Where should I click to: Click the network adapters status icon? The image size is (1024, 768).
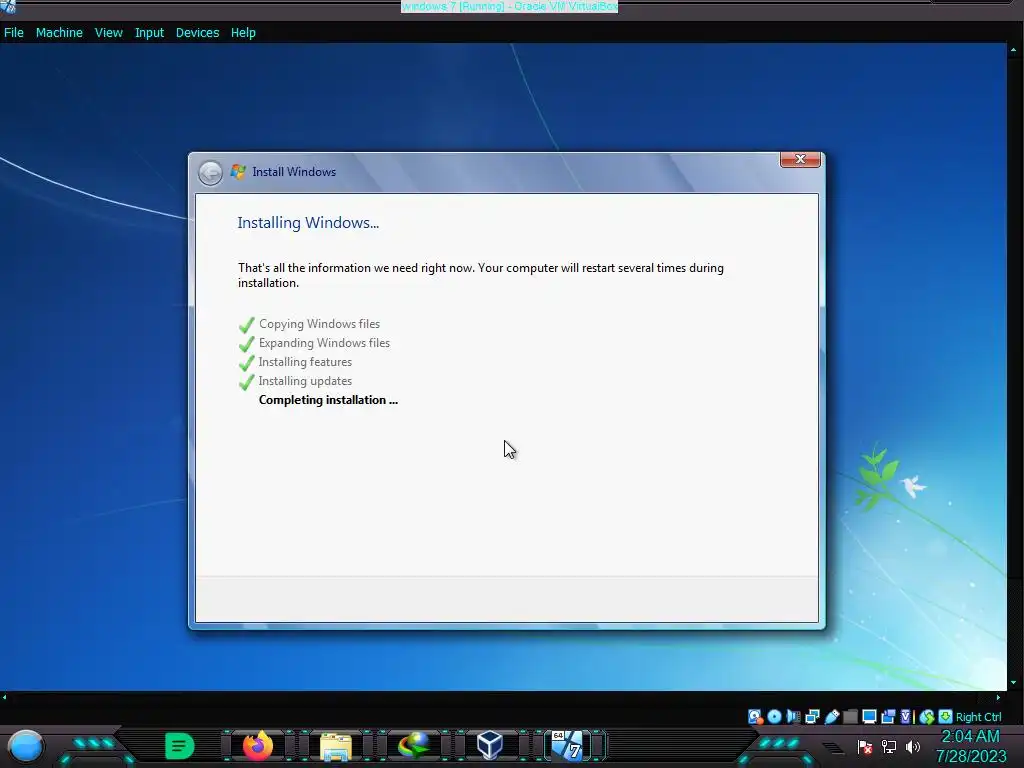(812, 717)
